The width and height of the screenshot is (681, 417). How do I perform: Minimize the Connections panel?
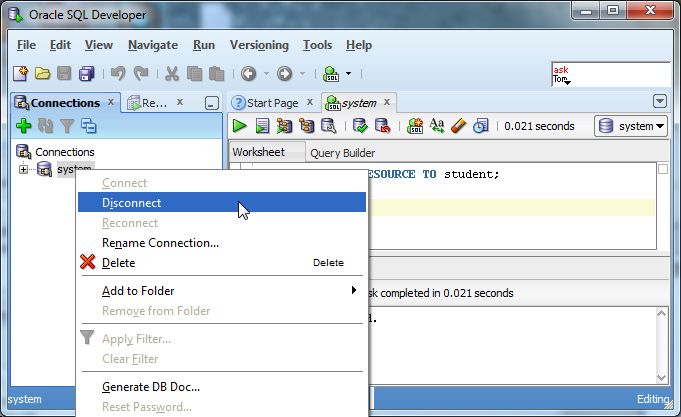pos(212,103)
